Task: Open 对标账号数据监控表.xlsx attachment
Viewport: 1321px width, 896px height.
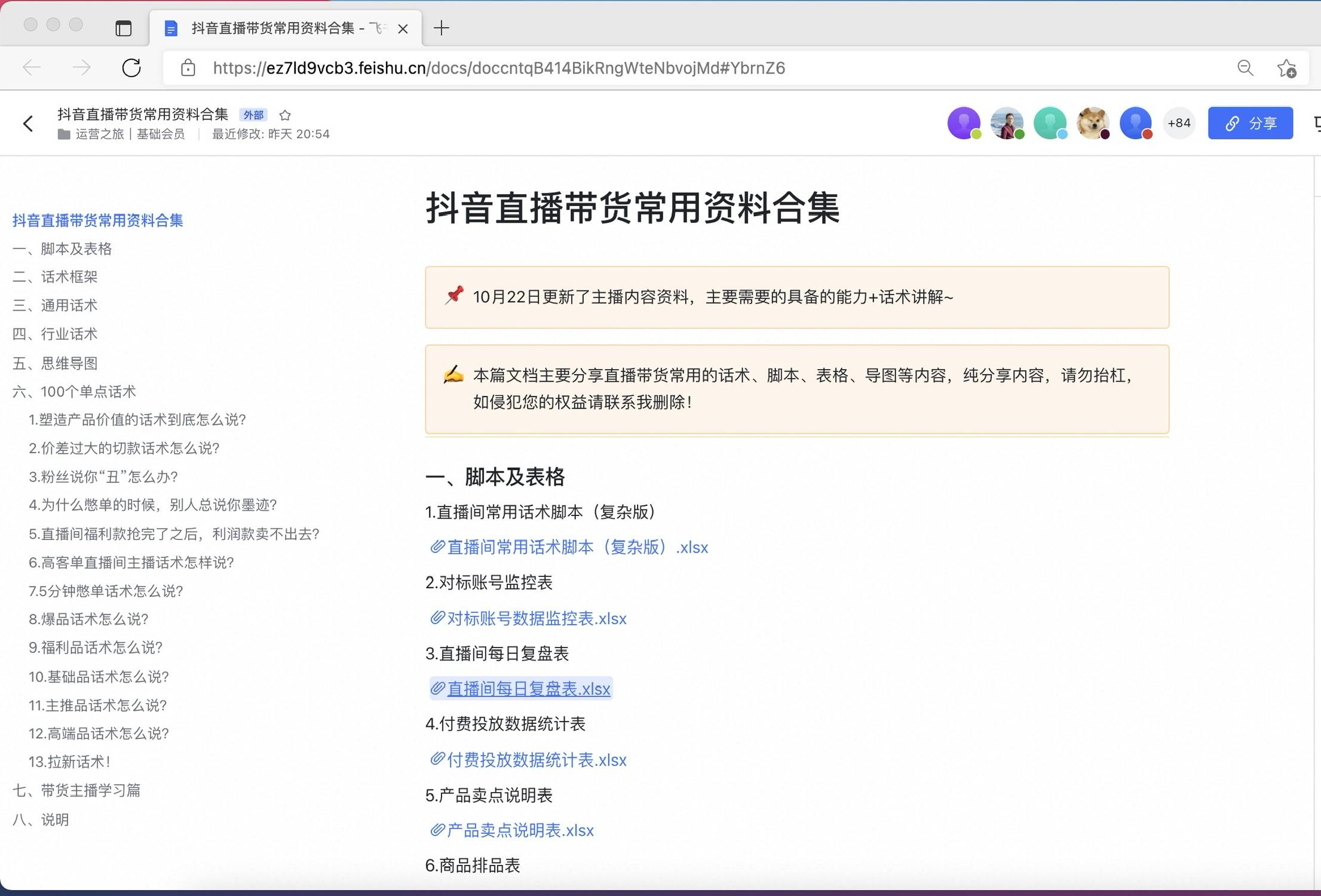Action: (x=536, y=618)
